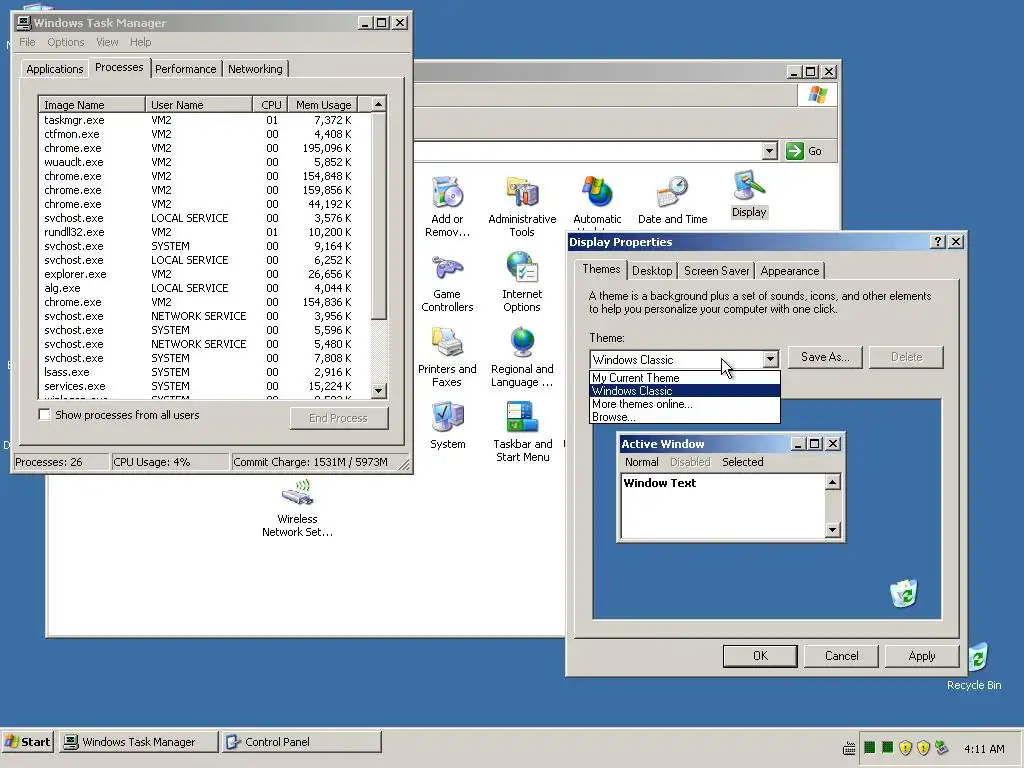Viewport: 1024px width, 768px height.
Task: Select the lsass.exe process row
Action: (204, 372)
